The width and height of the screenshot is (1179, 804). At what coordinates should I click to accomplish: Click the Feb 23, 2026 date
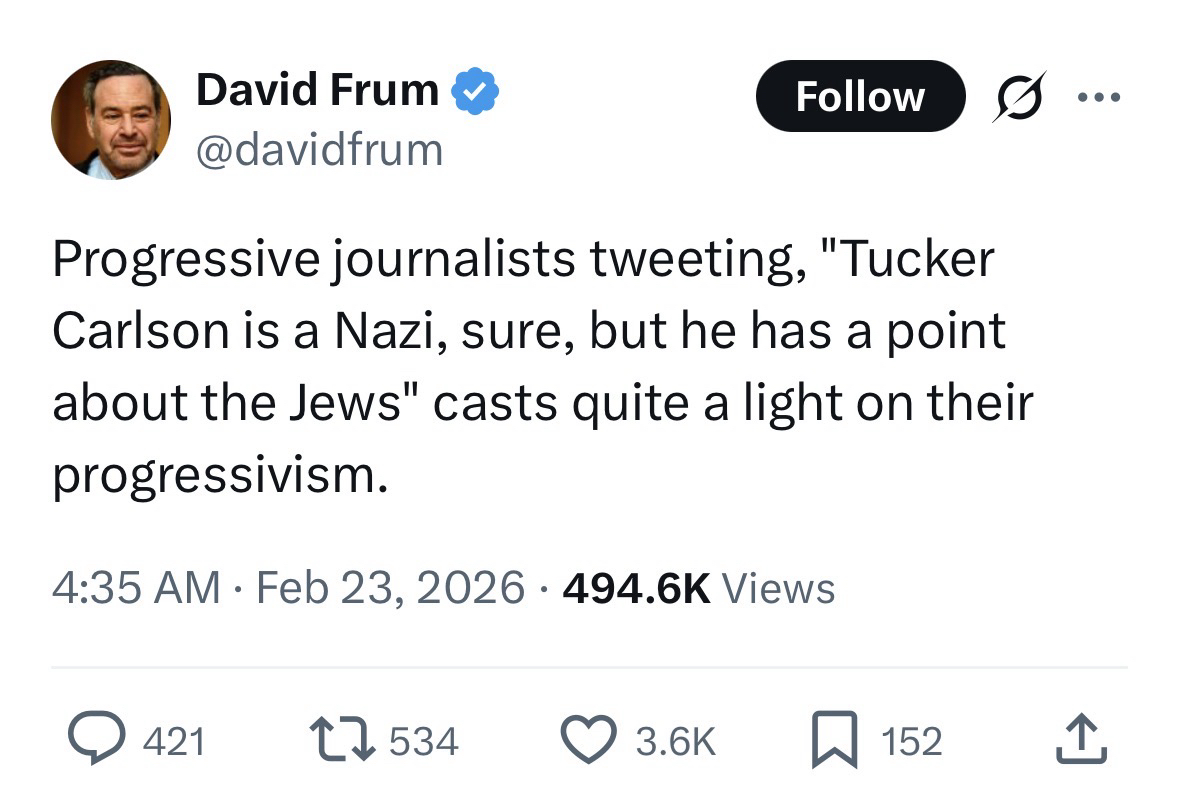[390, 587]
